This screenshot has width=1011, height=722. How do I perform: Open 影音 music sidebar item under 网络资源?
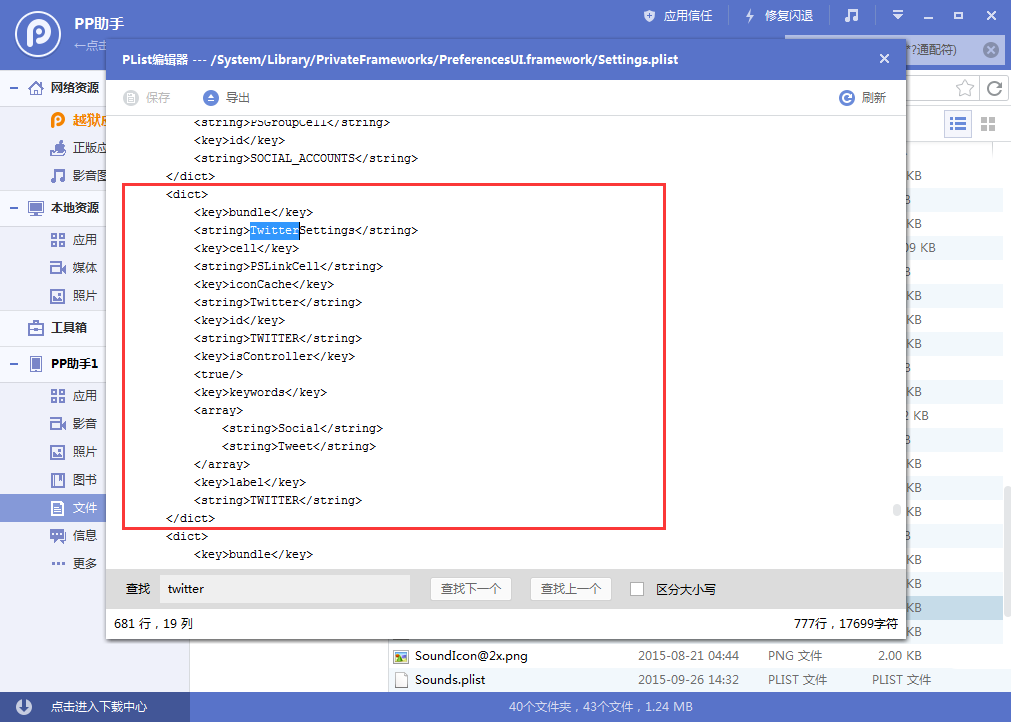click(78, 175)
